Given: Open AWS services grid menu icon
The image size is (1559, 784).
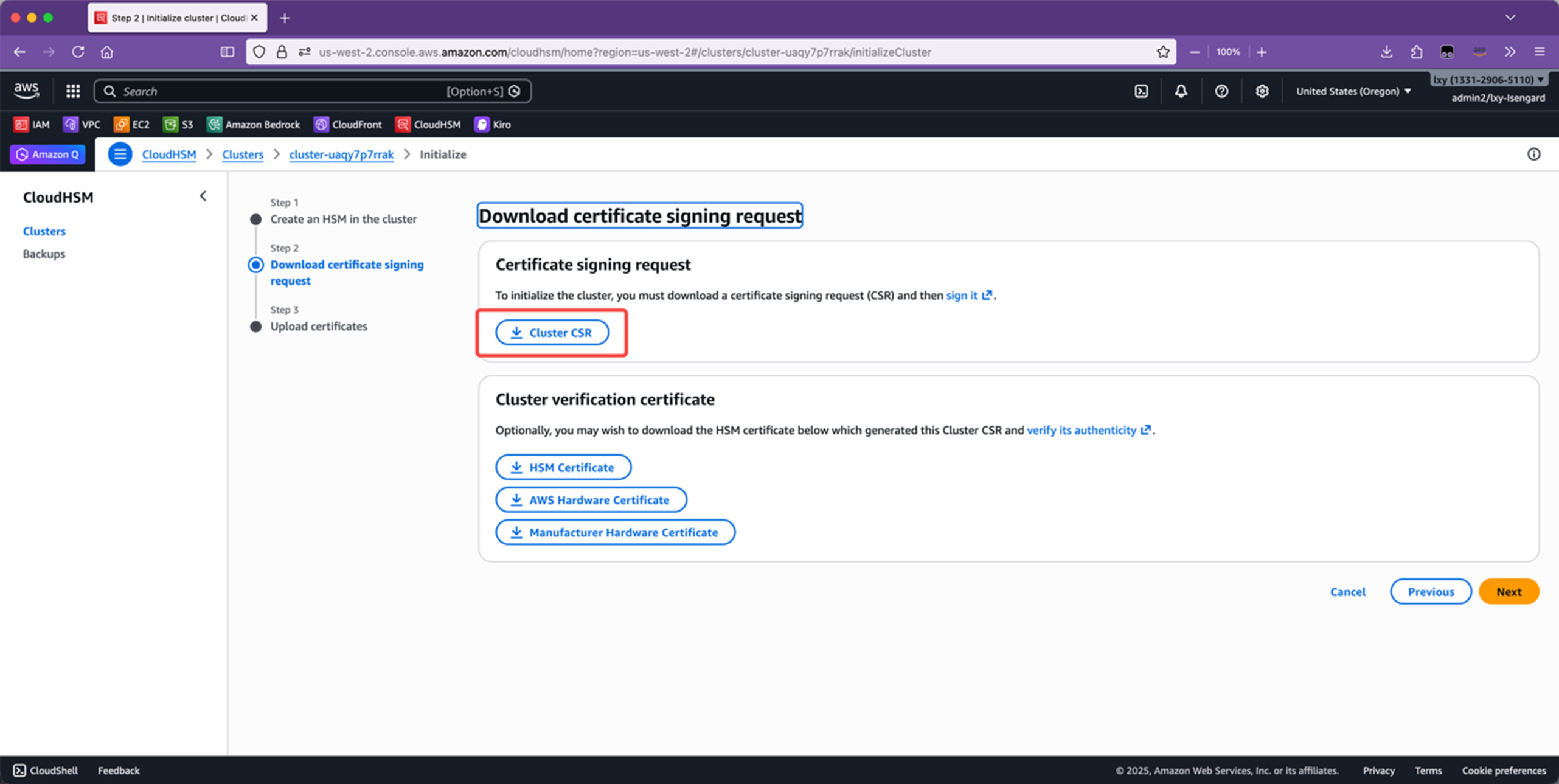Looking at the screenshot, I should [x=73, y=91].
